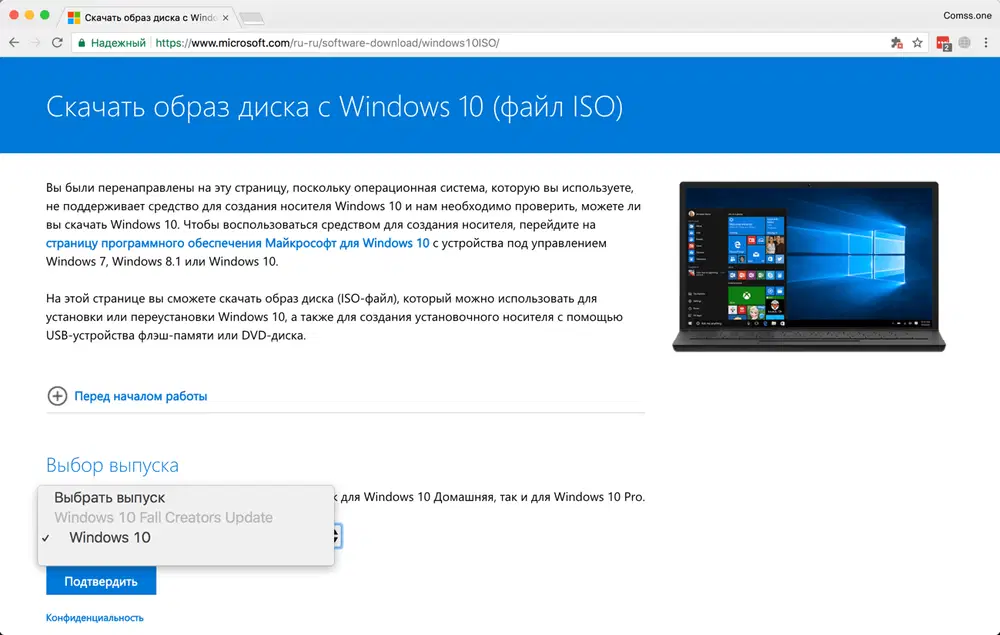Screen dimensions: 1000x635
Task: Open Chrome's three-dot menu
Action: point(986,43)
